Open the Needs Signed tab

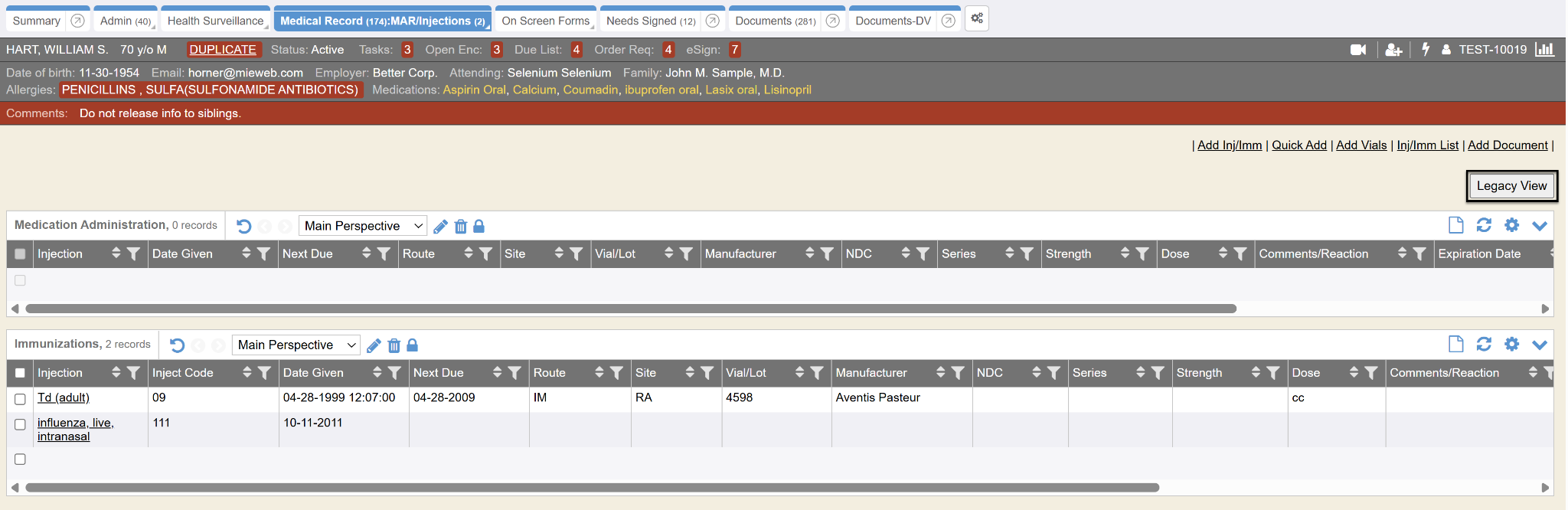pyautogui.click(x=650, y=21)
